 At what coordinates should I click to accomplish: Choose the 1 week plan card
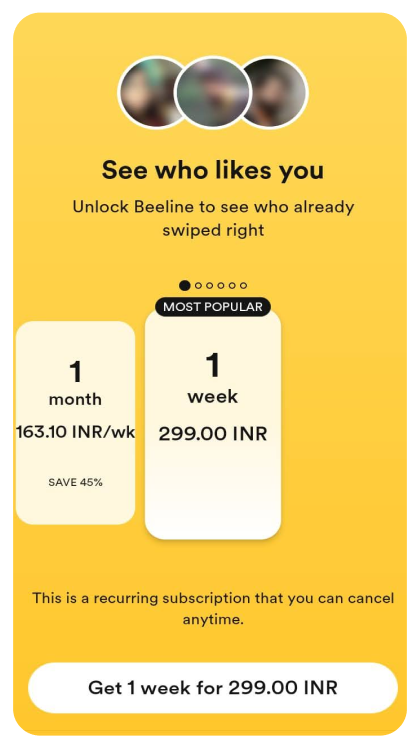[x=213, y=424]
